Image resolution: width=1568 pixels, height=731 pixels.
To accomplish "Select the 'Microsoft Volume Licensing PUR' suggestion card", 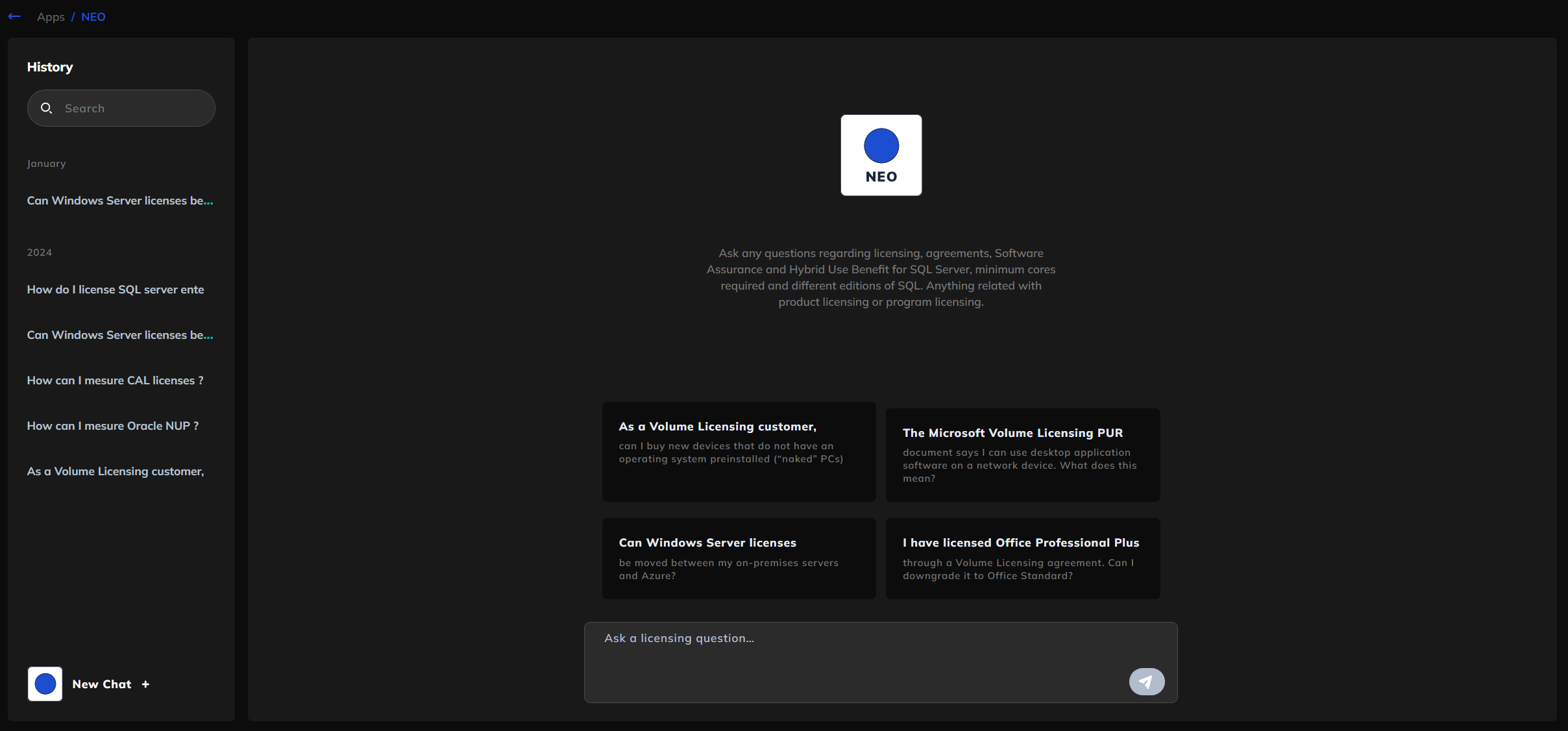I will click(x=1023, y=454).
